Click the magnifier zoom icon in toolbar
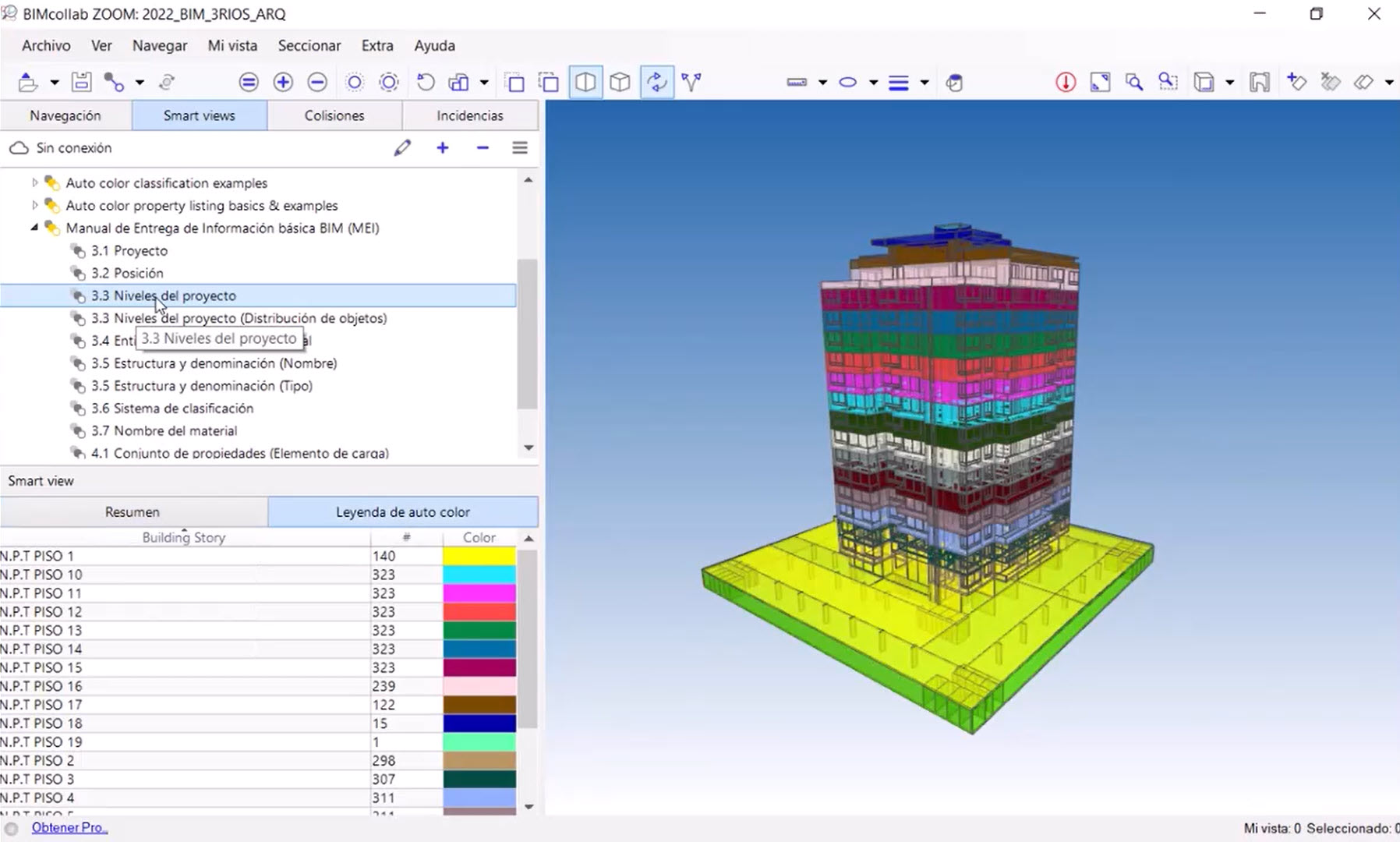 coord(1134,82)
